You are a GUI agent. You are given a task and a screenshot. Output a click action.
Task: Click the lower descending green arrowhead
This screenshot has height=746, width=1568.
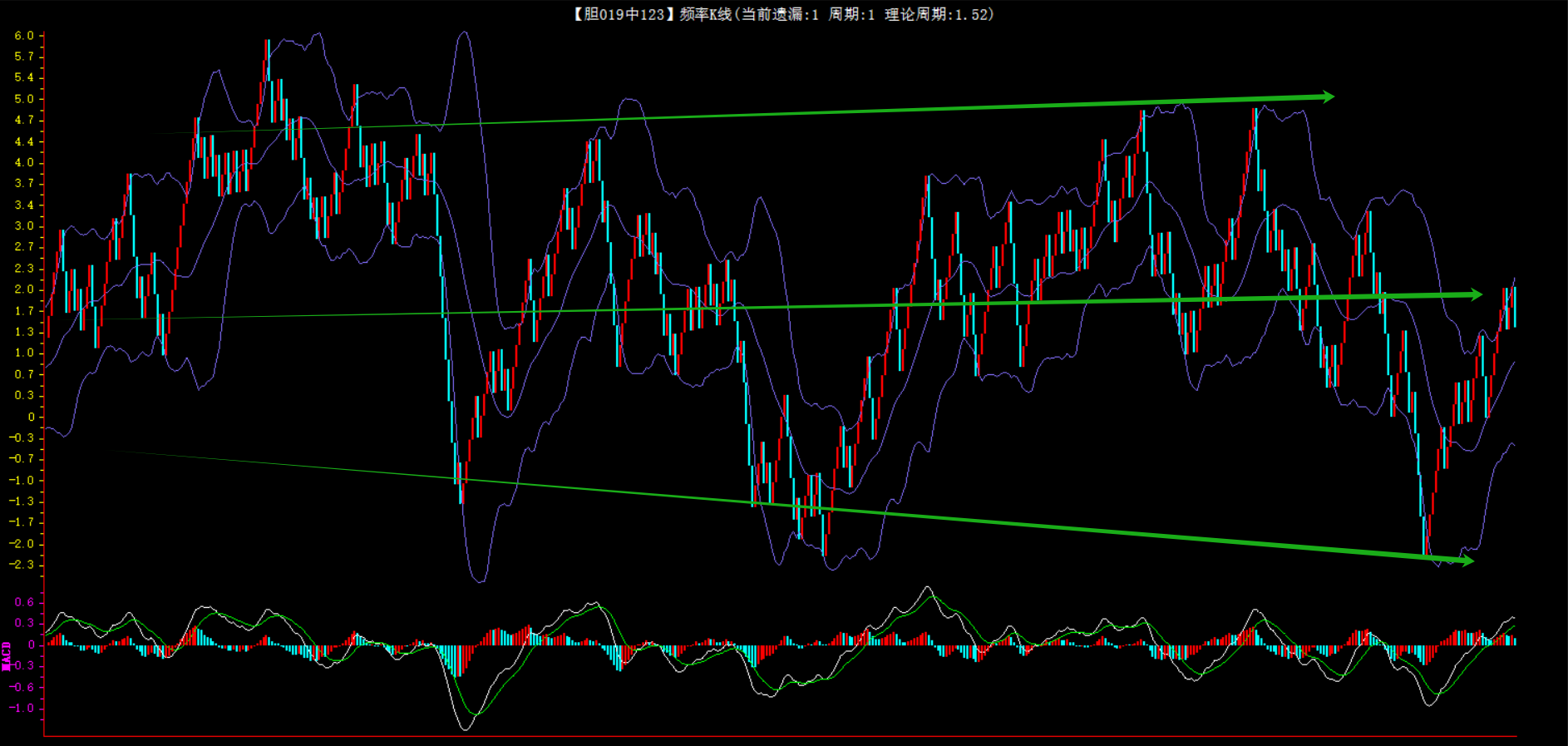1467,561
